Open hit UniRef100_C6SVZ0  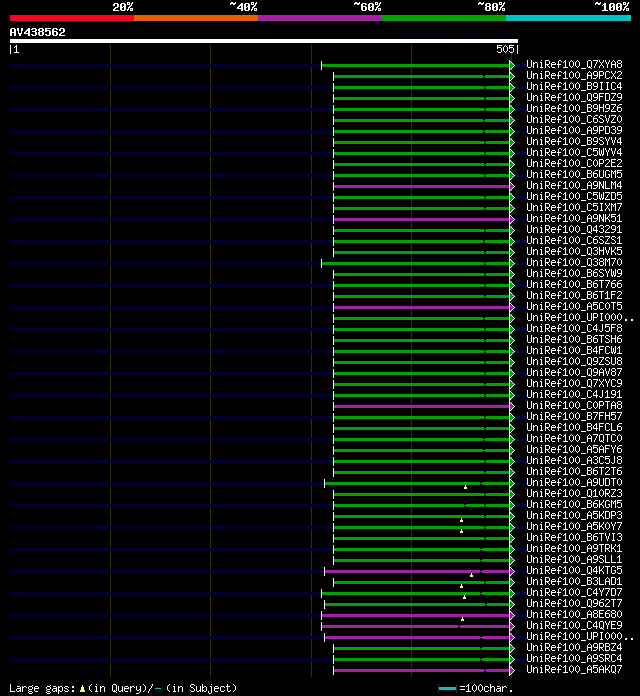574,119
